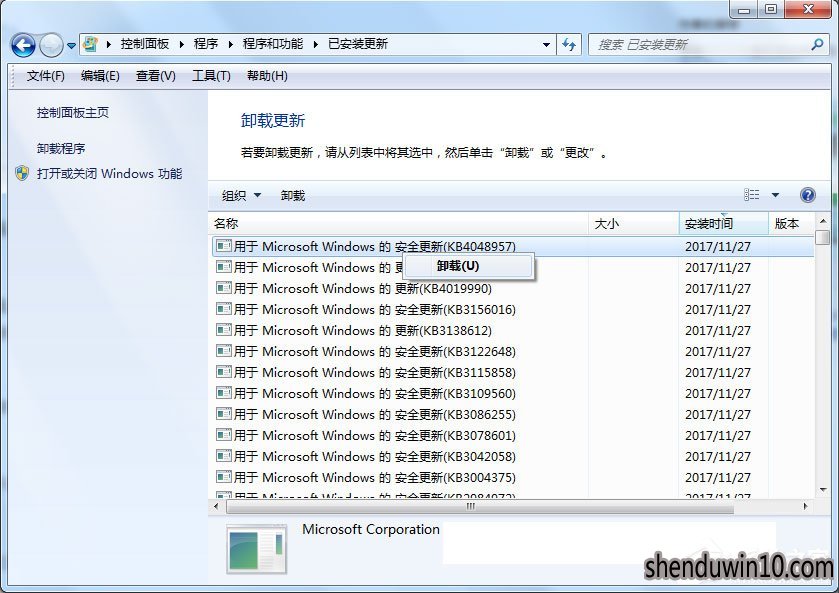The image size is (839, 593).
Task: Click the change view icon
Action: coord(751,195)
